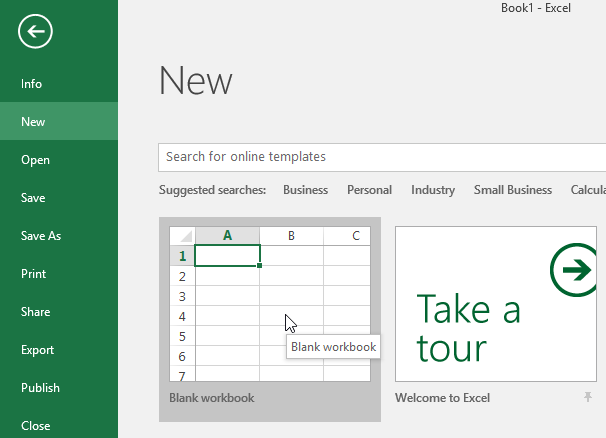
Task: Create a Blank workbook from its thumbnail
Action: click(269, 304)
